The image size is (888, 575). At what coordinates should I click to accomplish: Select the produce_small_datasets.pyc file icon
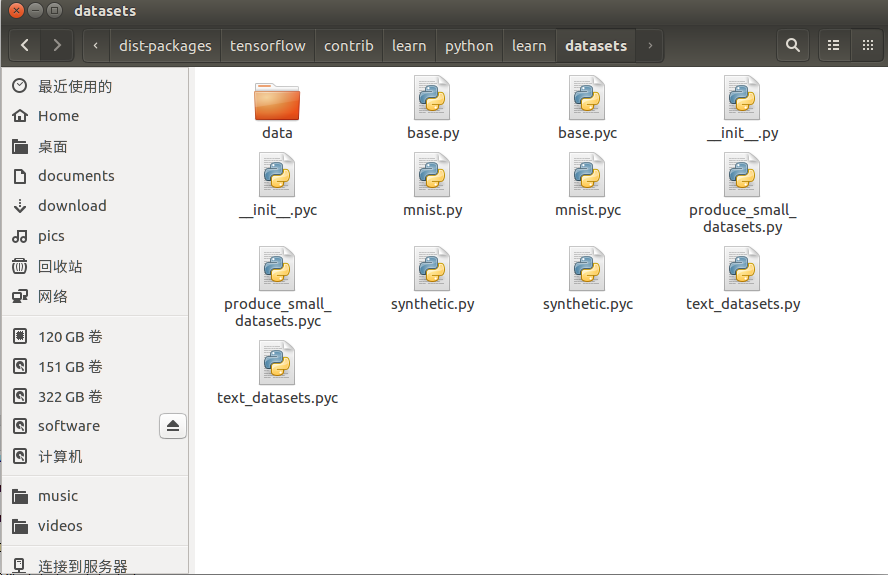(x=277, y=269)
